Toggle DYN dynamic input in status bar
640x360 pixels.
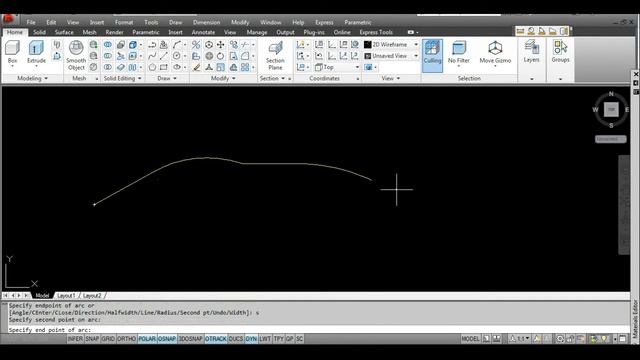click(251, 339)
